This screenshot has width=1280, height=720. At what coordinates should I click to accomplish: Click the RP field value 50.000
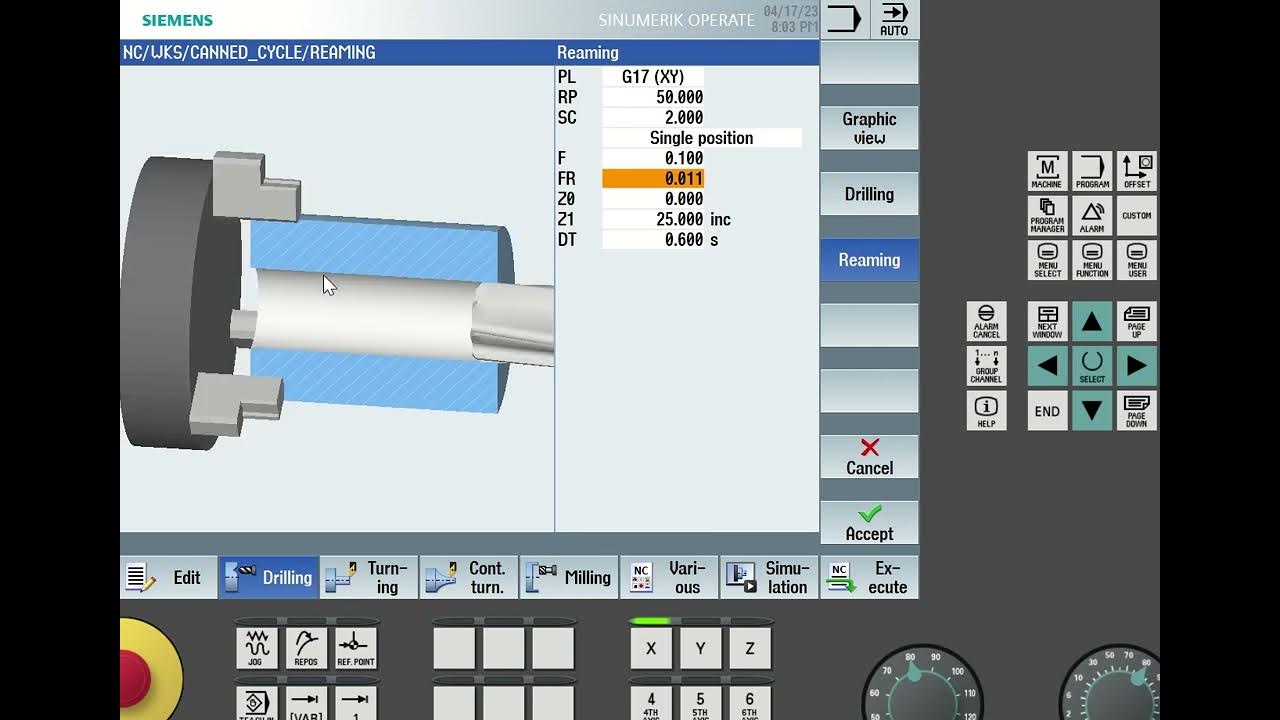coord(653,97)
